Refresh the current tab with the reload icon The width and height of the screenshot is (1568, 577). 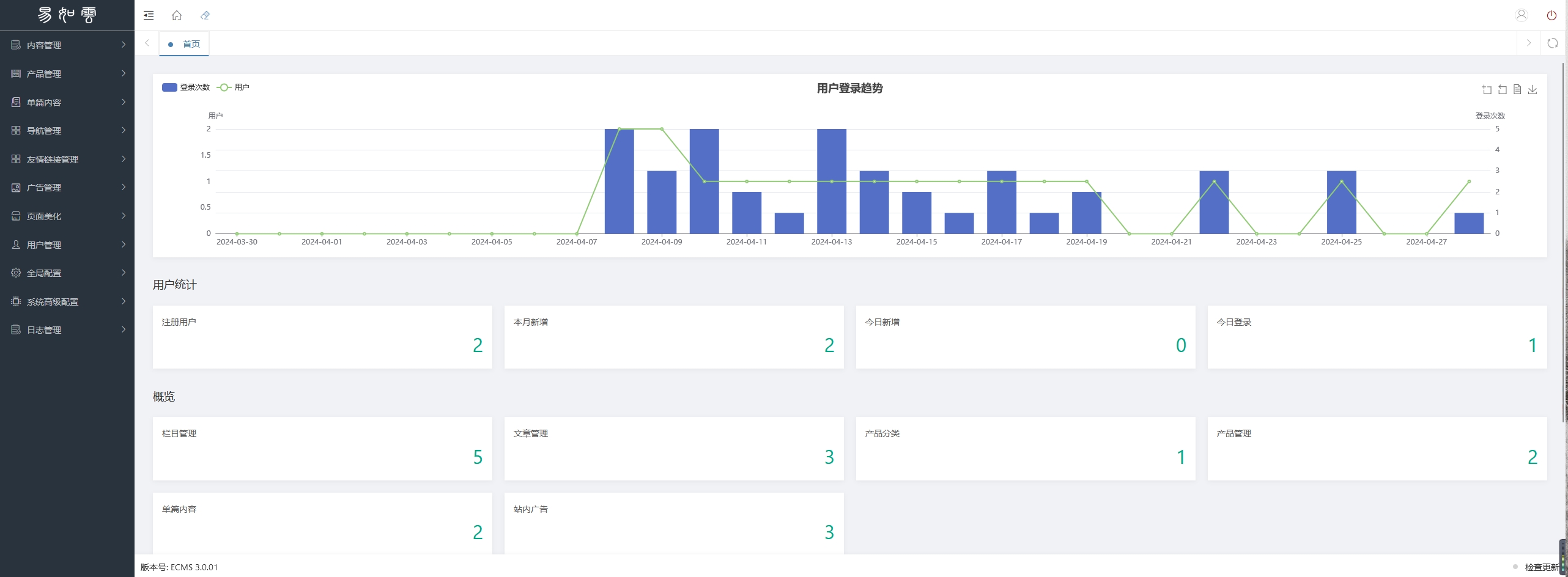(1553, 43)
